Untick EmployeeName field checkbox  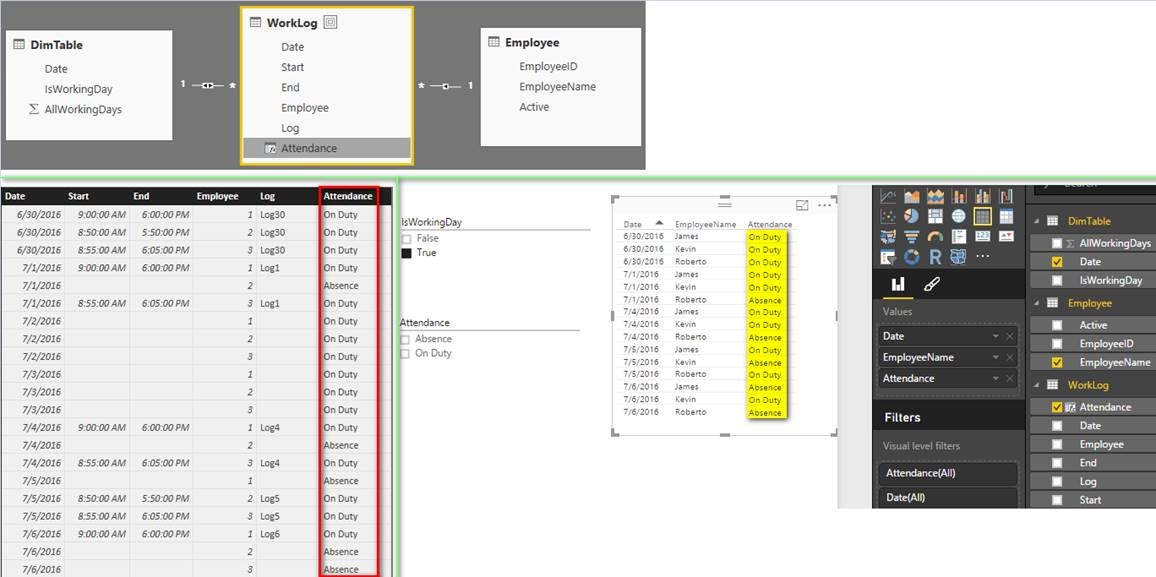click(1057, 363)
